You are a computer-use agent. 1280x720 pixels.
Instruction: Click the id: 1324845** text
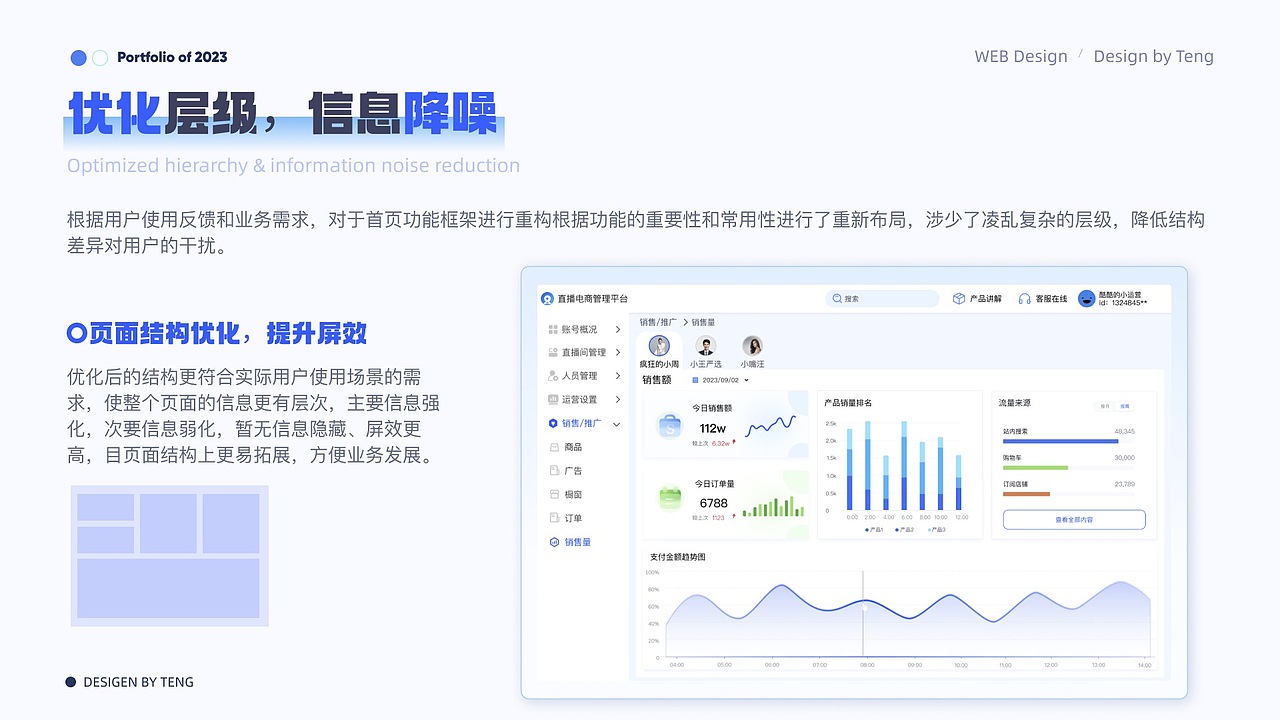pyautogui.click(x=1123, y=303)
